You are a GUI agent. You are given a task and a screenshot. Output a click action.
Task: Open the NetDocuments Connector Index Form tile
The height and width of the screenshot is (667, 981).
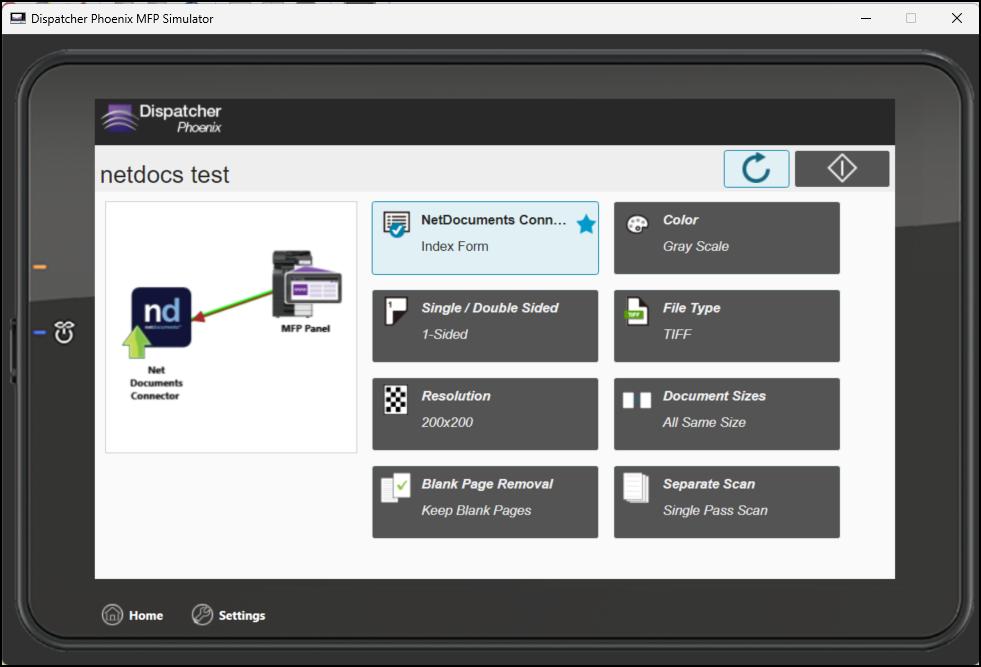pyautogui.click(x=485, y=238)
